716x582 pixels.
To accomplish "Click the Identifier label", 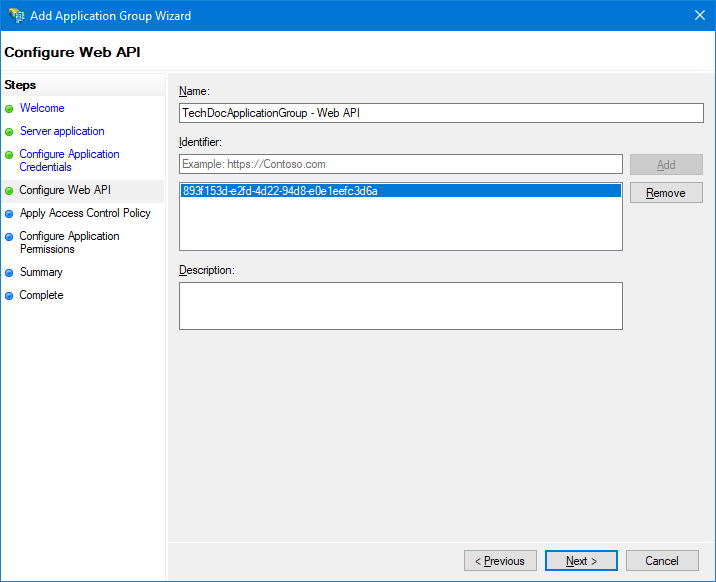I will pyautogui.click(x=200, y=142).
